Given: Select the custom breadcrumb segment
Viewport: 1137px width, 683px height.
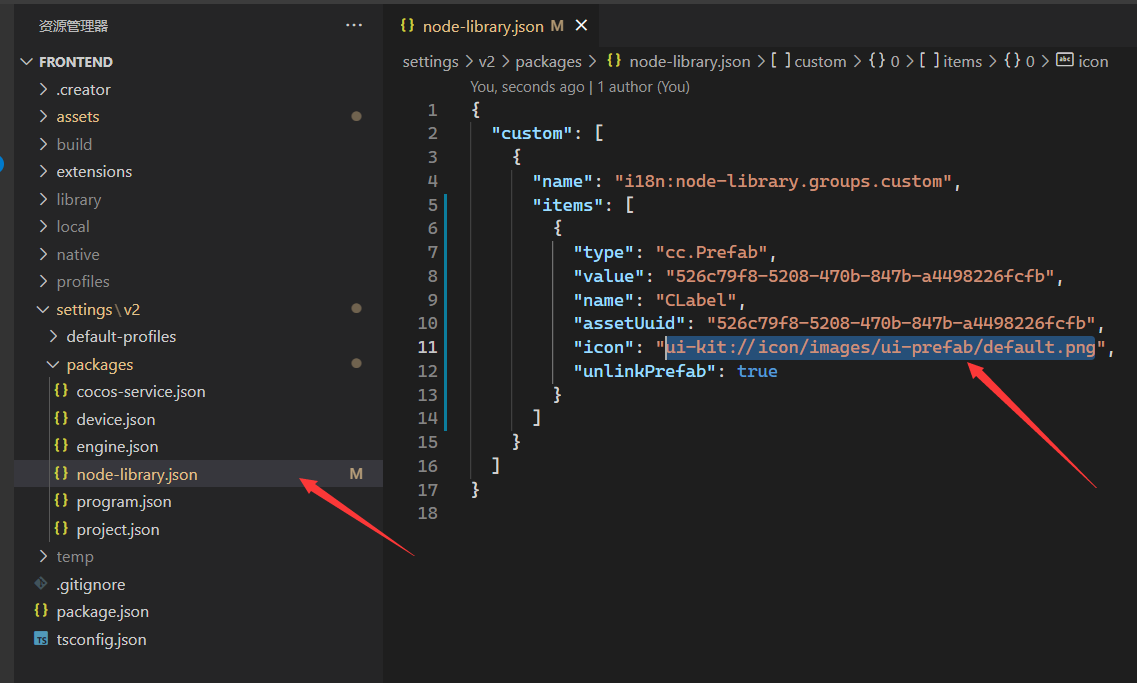Looking at the screenshot, I should pyautogui.click(x=820, y=62).
